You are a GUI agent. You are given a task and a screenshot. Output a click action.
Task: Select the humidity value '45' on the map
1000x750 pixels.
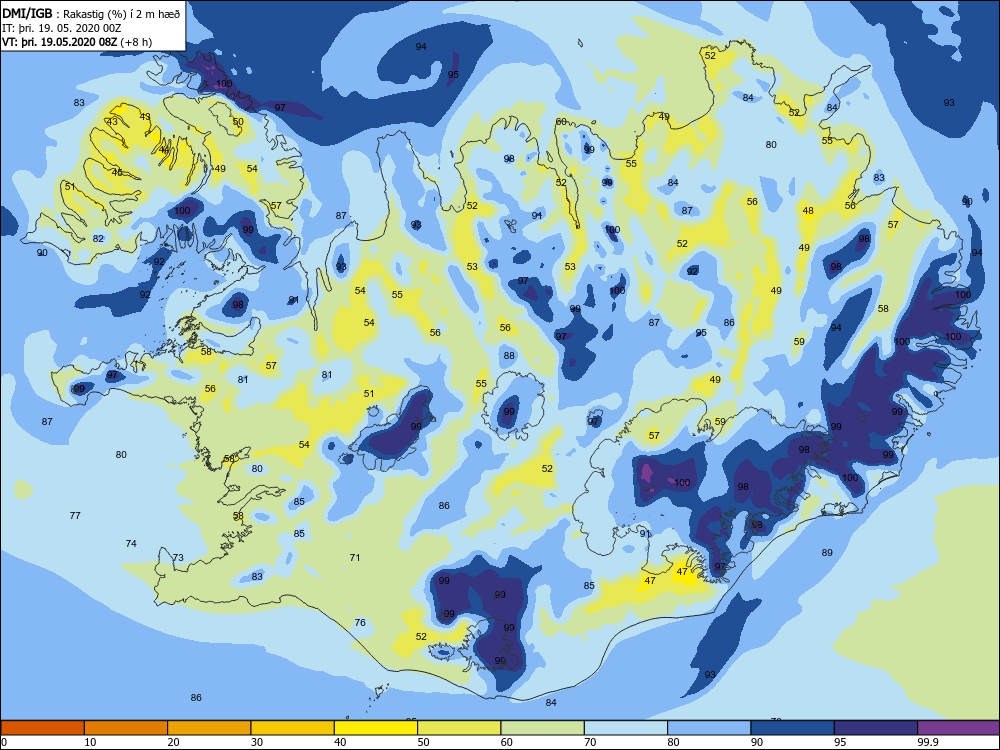click(x=117, y=172)
